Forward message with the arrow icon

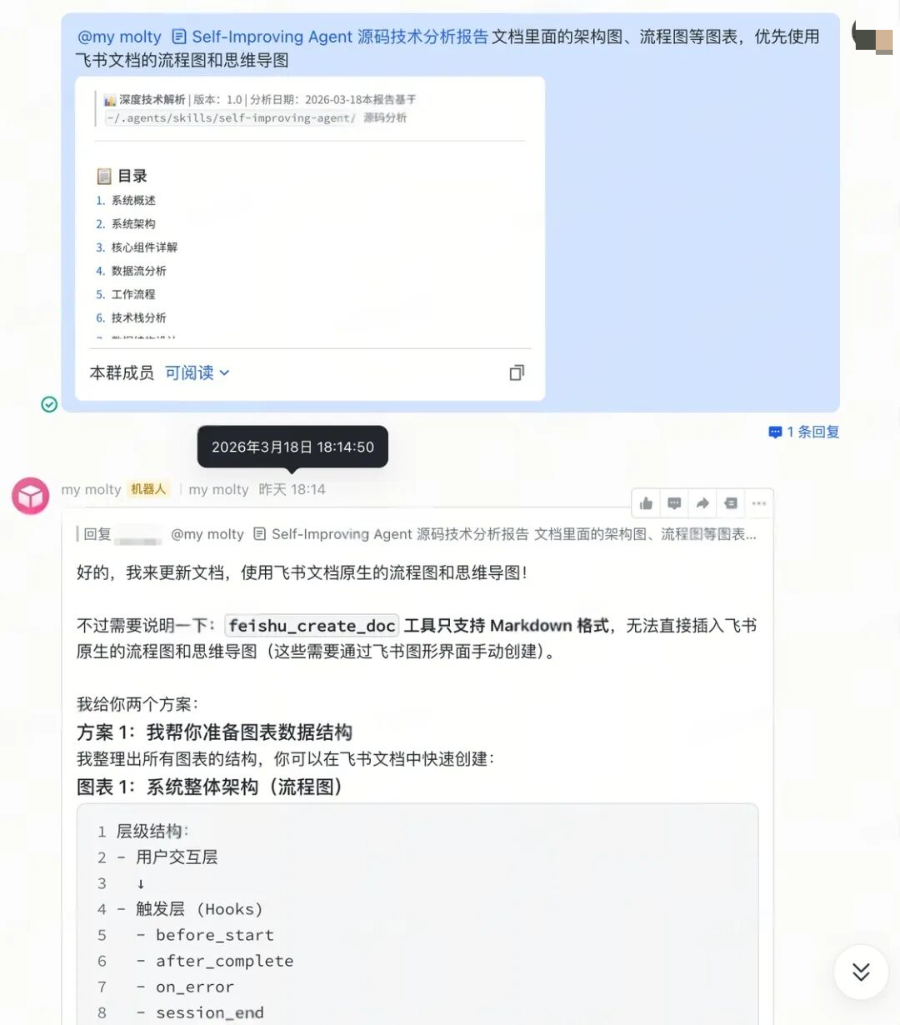[x=703, y=503]
